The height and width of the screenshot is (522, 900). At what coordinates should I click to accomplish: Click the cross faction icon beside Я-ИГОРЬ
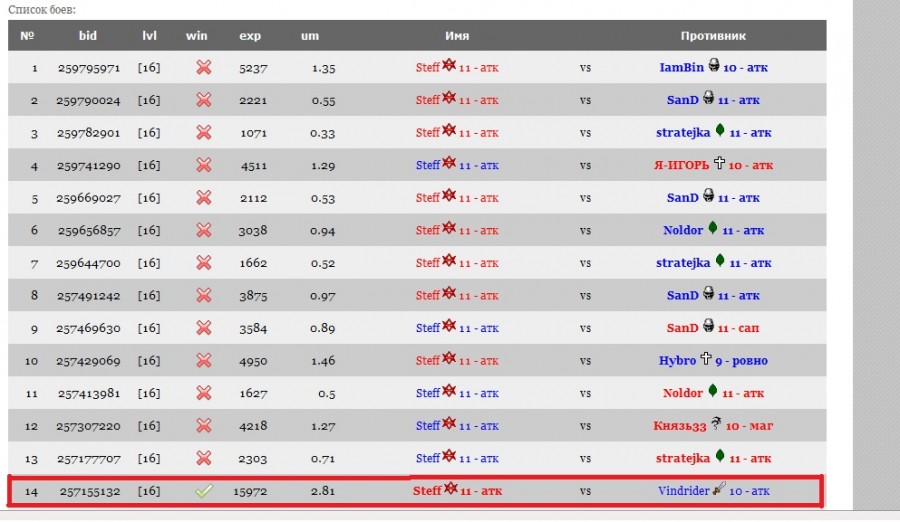pos(719,163)
